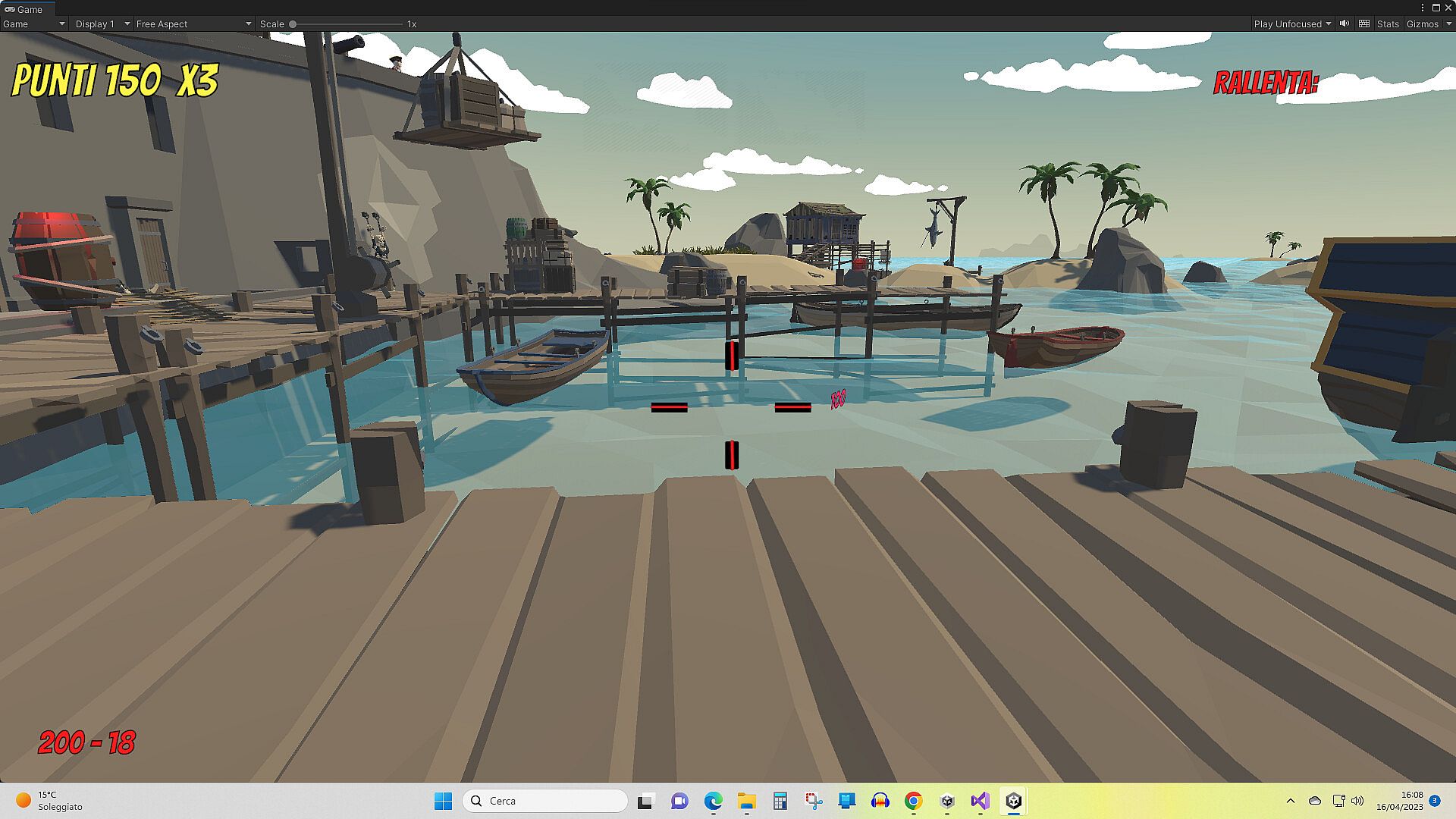
Task: Click the Cerca search field
Action: point(546,801)
